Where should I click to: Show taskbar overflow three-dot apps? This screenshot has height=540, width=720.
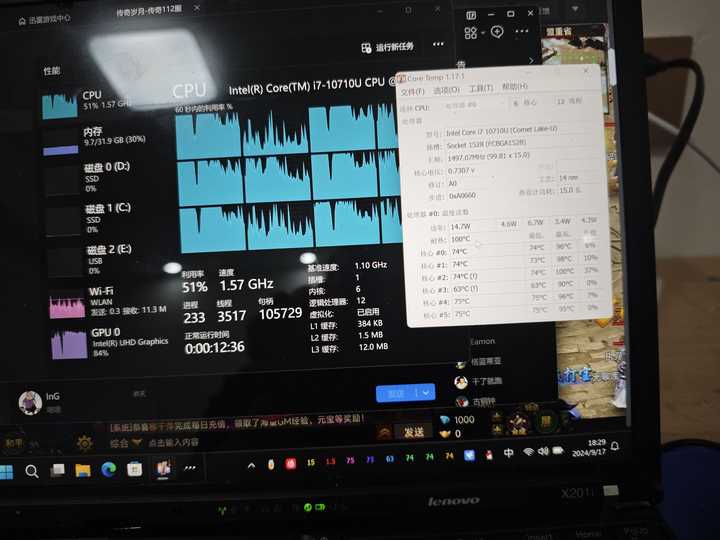190,468
